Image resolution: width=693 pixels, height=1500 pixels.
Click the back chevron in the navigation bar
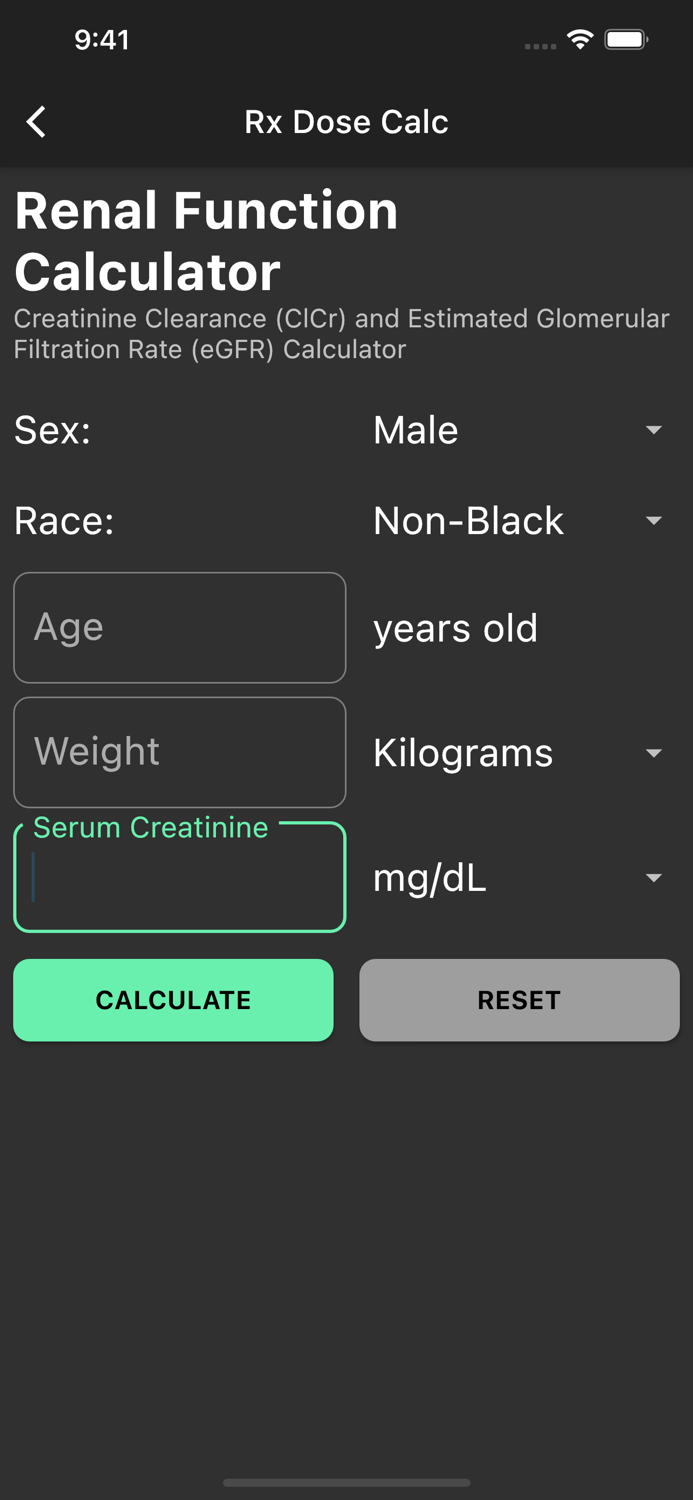[36, 121]
